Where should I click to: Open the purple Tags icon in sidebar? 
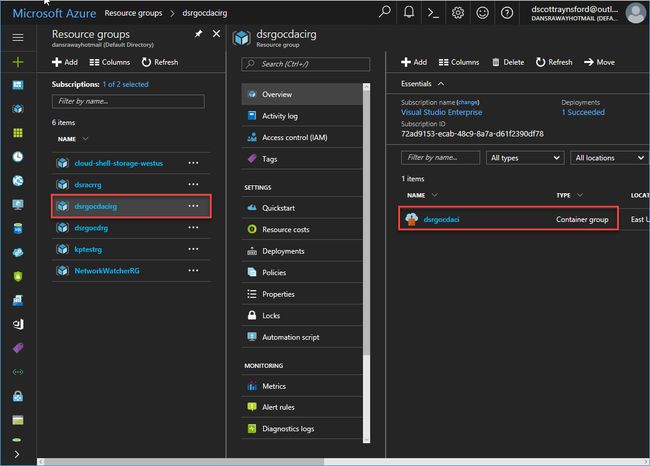(x=18, y=348)
